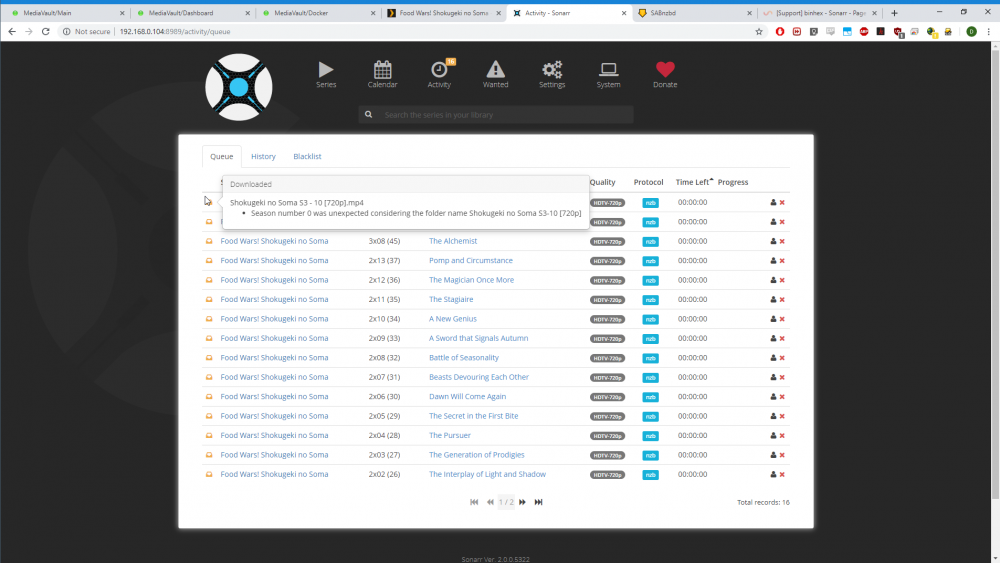Open Activity icon with badge 16

(439, 75)
